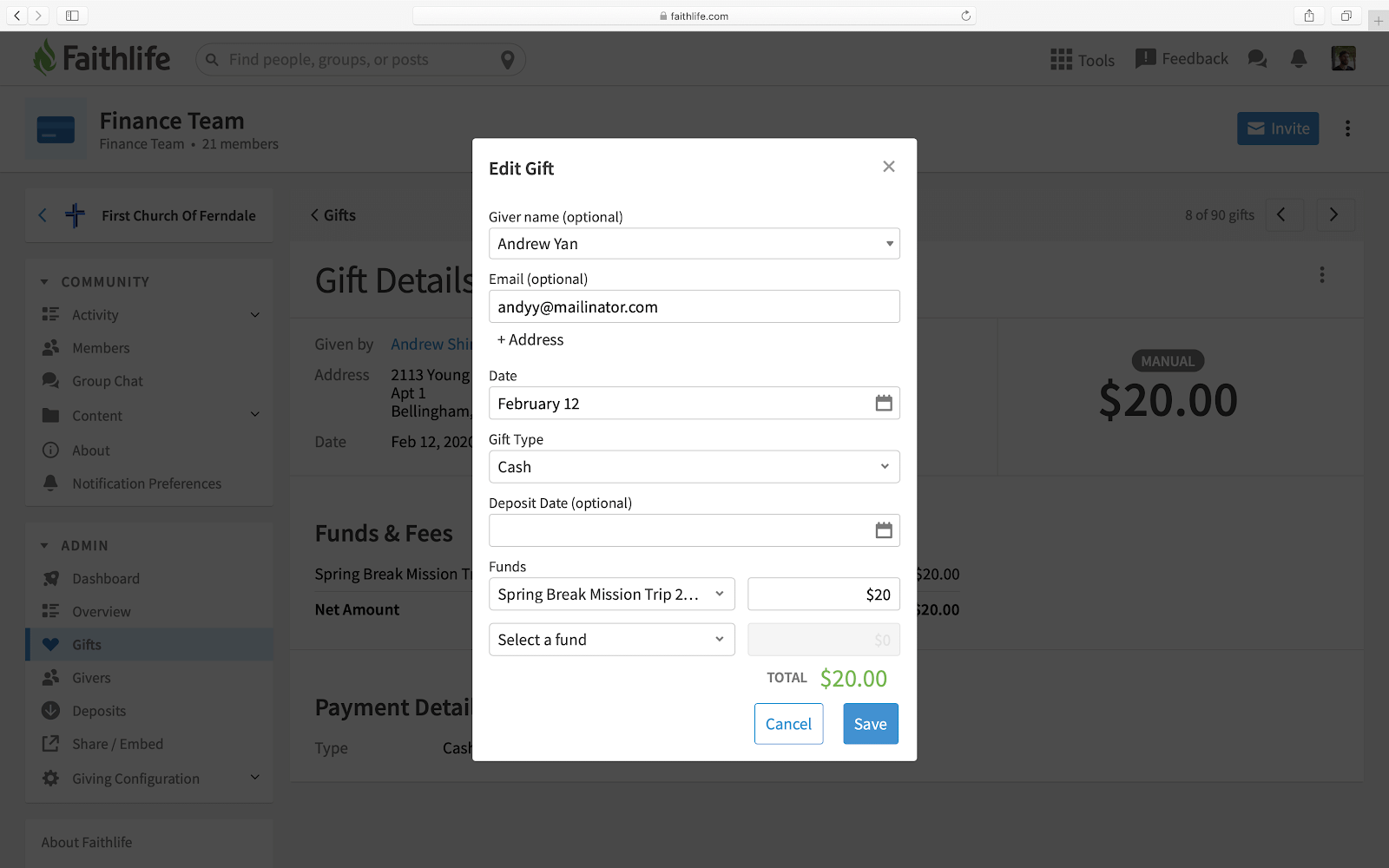Open calendar for Deposit Date field
Screen dimensions: 1389x868
coord(883,530)
